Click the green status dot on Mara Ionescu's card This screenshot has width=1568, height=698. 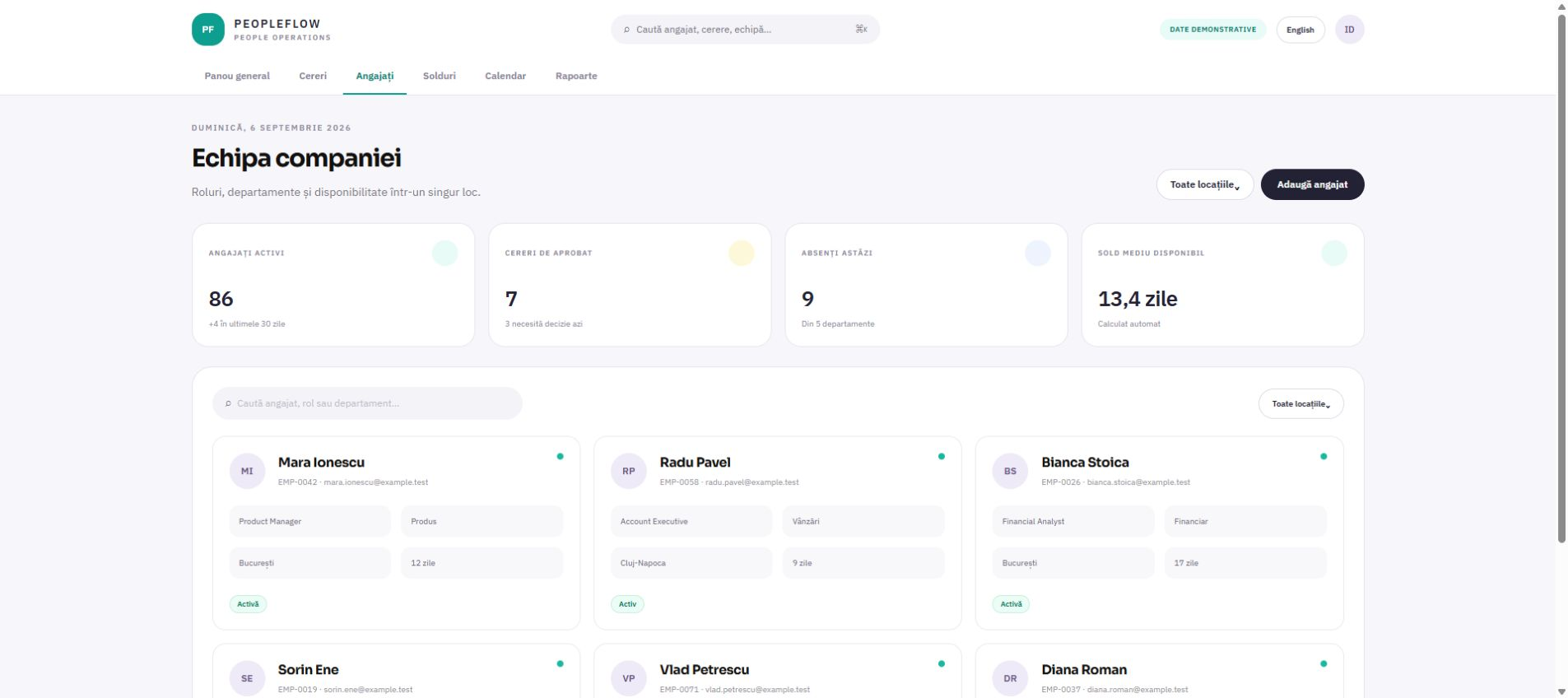point(560,456)
